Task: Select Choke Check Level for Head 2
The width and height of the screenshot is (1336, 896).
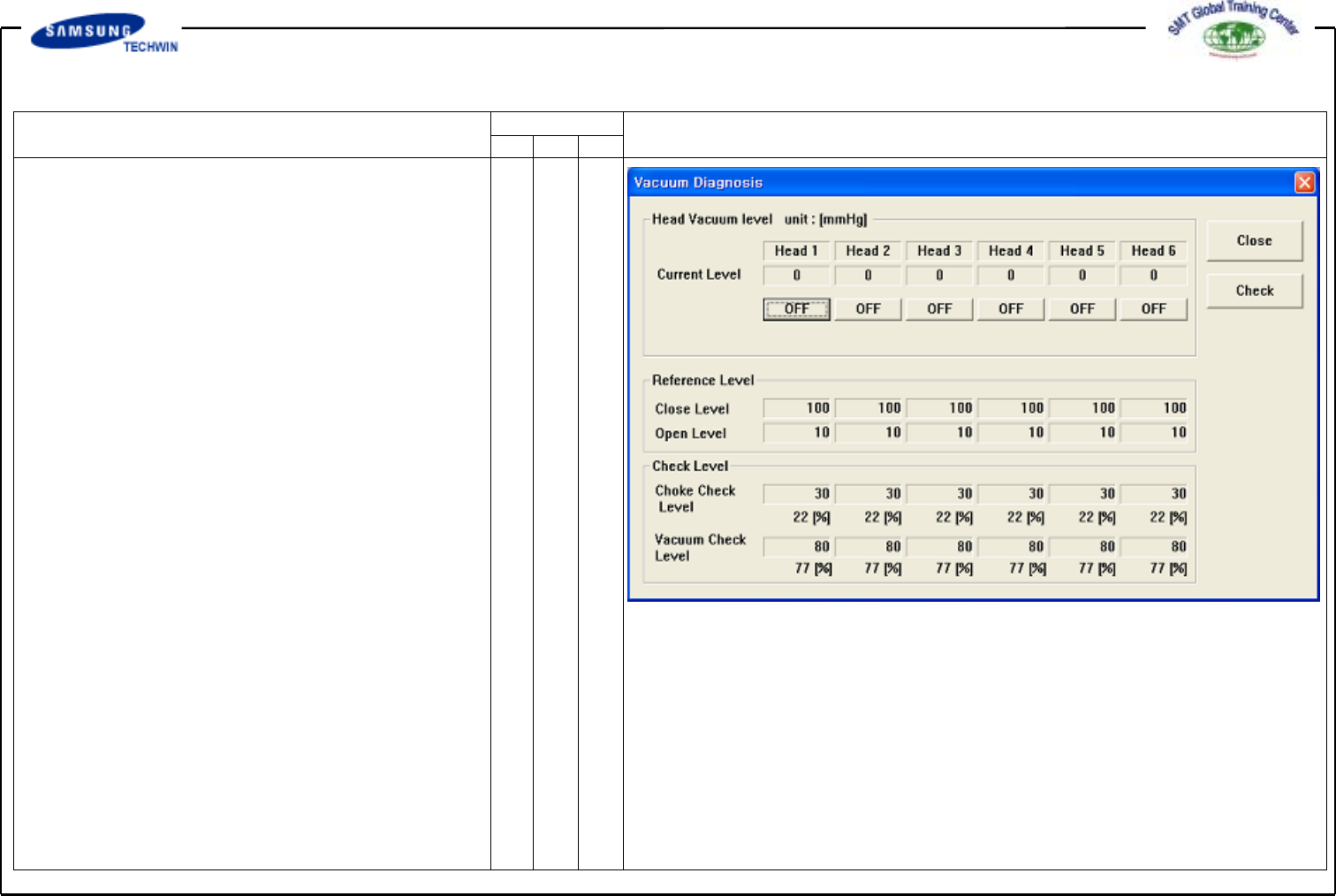Action: pos(869,494)
